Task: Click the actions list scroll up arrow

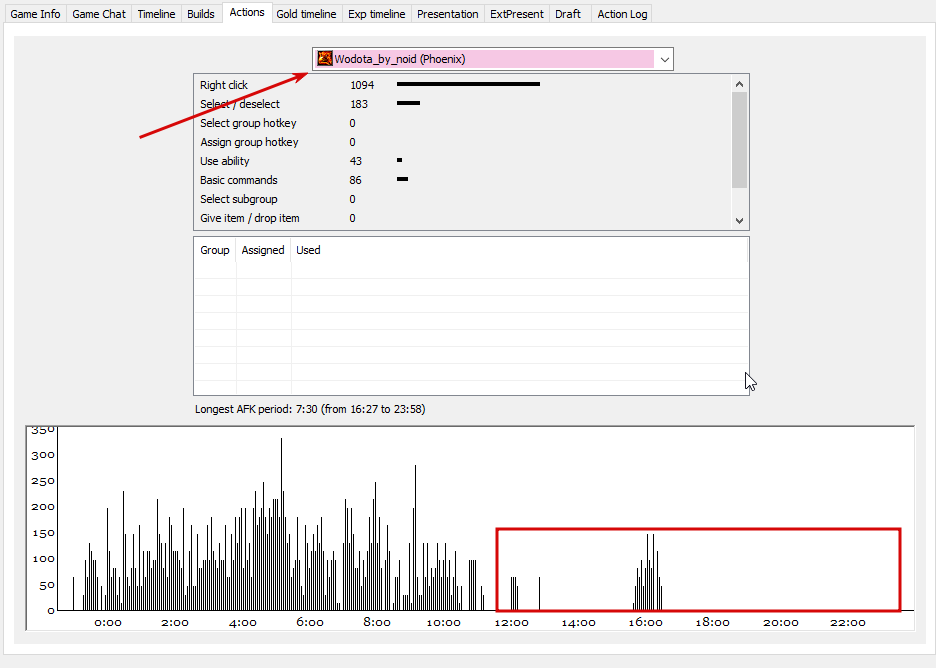Action: click(740, 84)
